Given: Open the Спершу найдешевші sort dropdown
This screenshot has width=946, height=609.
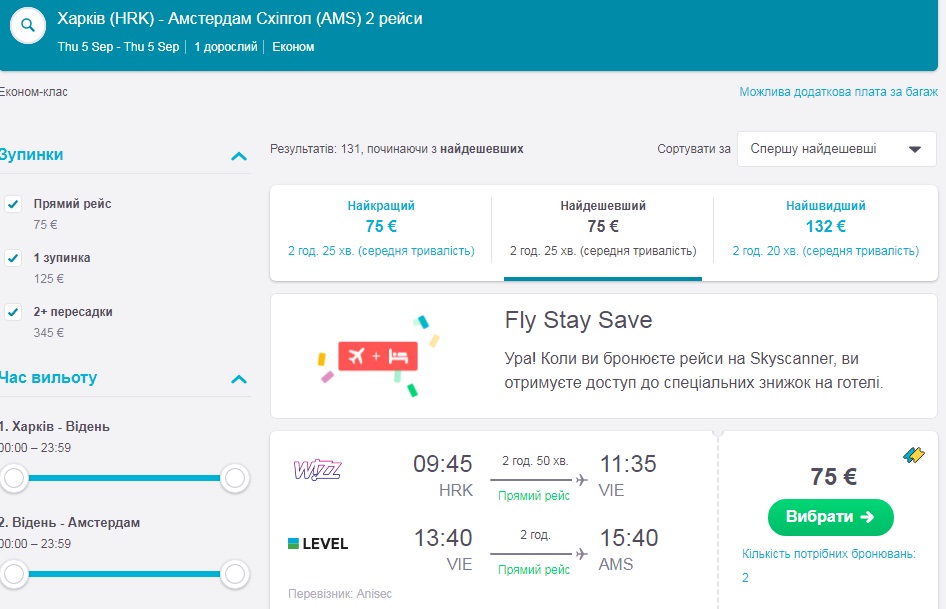Looking at the screenshot, I should (836, 149).
